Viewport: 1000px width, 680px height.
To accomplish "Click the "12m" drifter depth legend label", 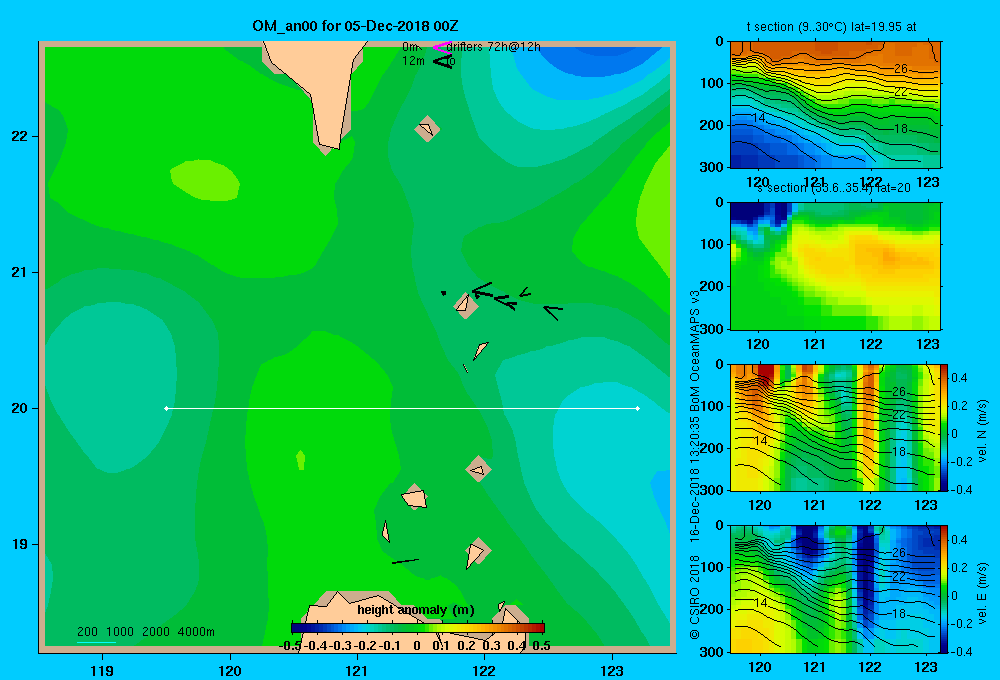I will pos(413,61).
